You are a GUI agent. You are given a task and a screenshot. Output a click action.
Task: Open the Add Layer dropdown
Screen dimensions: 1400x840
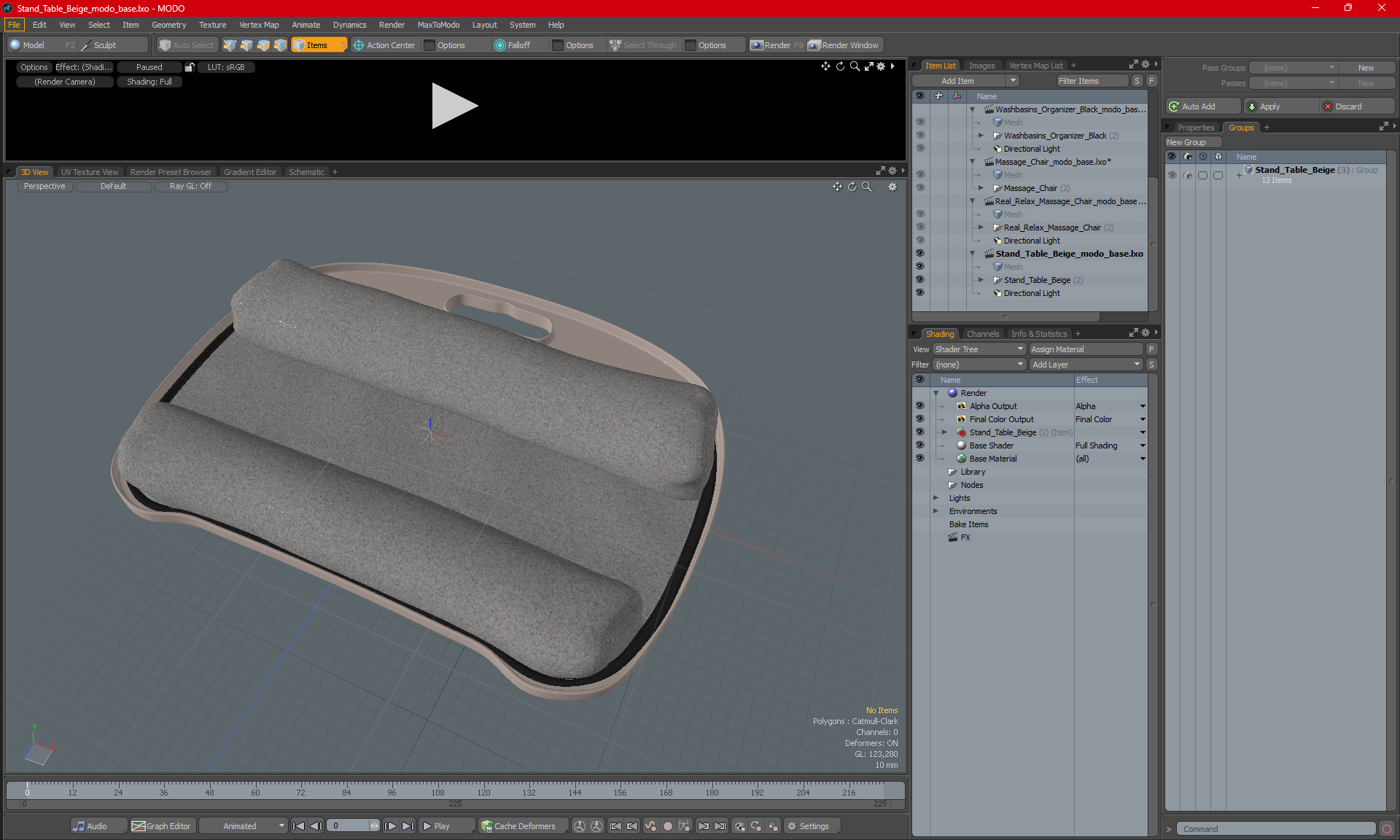point(1086,365)
